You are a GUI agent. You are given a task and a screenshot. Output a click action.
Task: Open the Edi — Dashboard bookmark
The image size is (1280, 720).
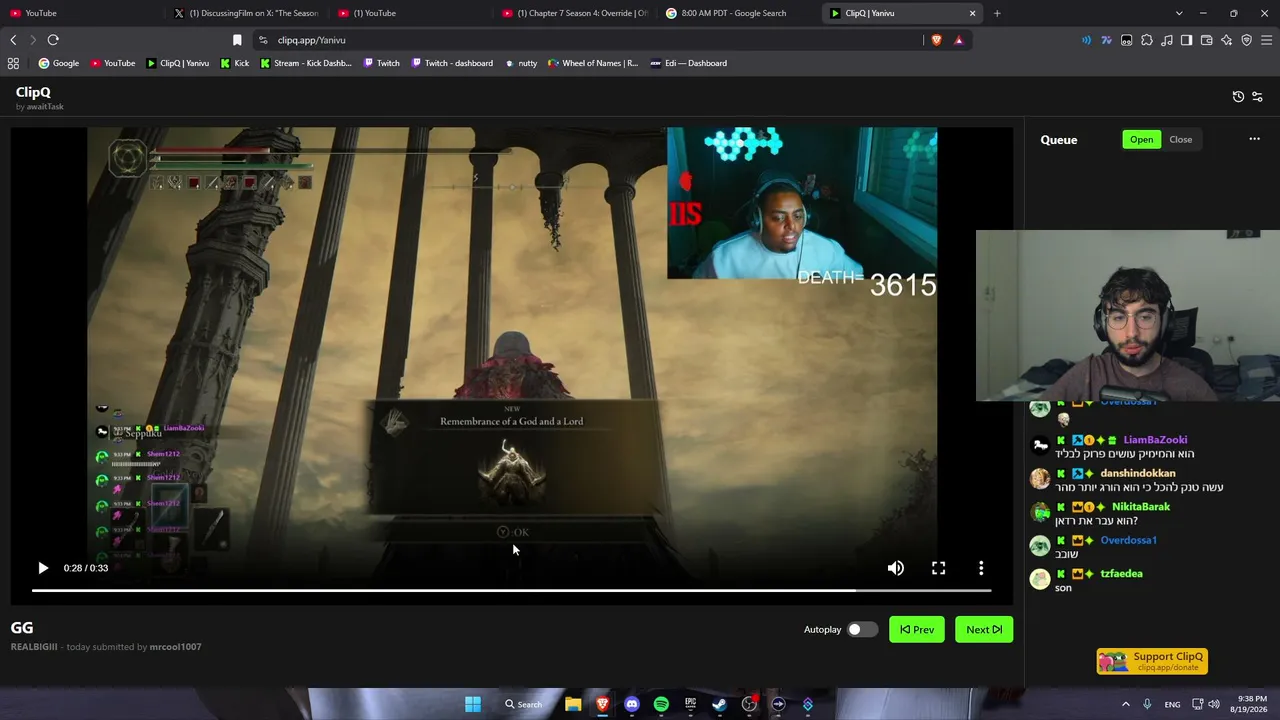(x=688, y=63)
